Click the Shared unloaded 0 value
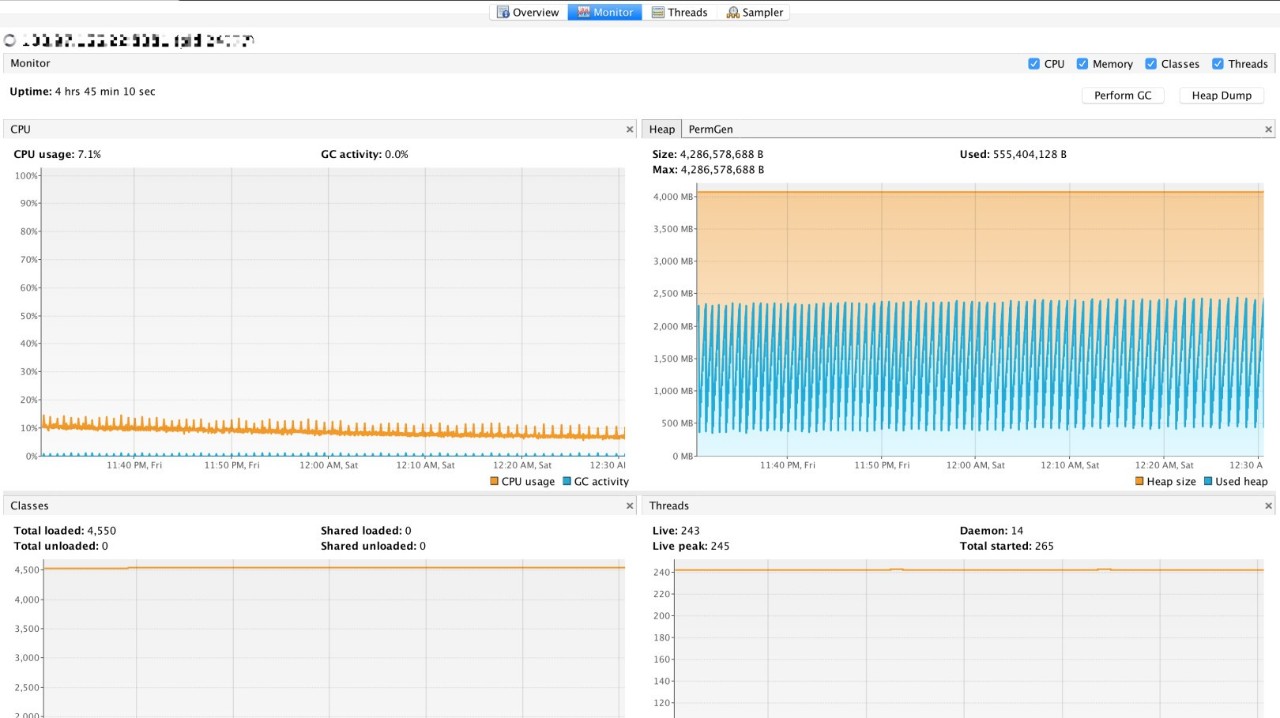 point(422,546)
